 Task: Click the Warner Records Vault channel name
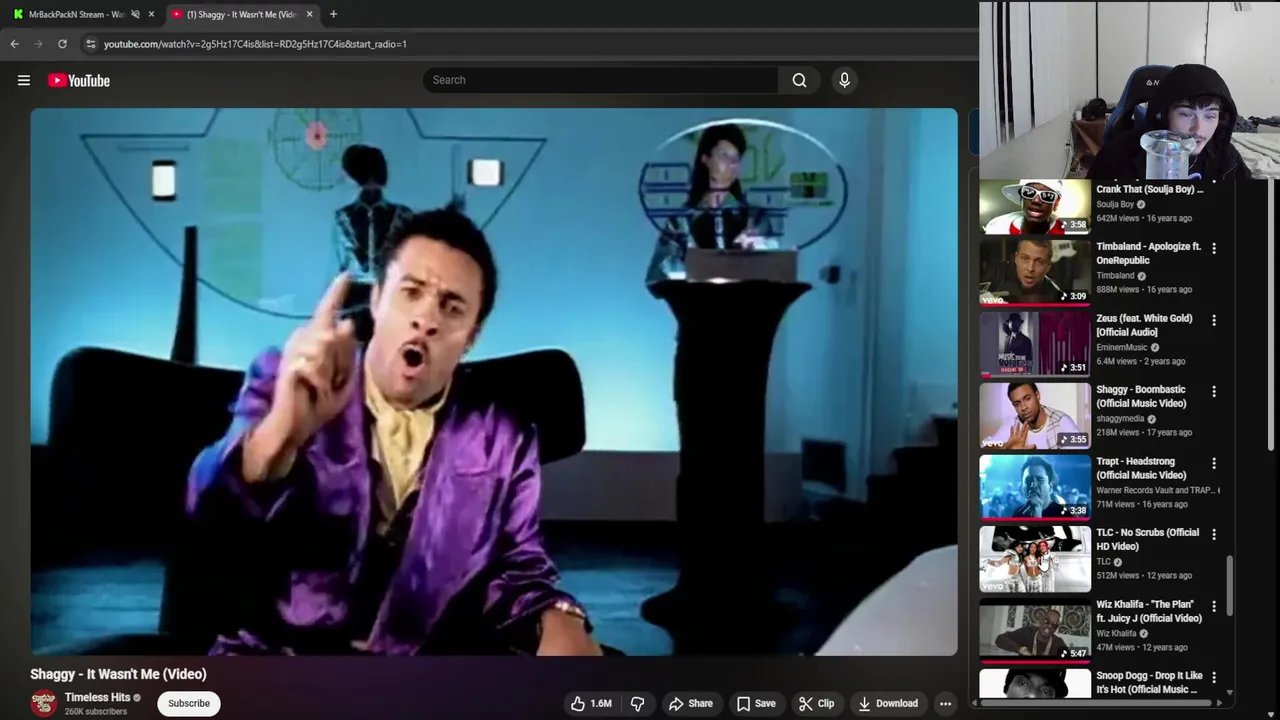1155,490
